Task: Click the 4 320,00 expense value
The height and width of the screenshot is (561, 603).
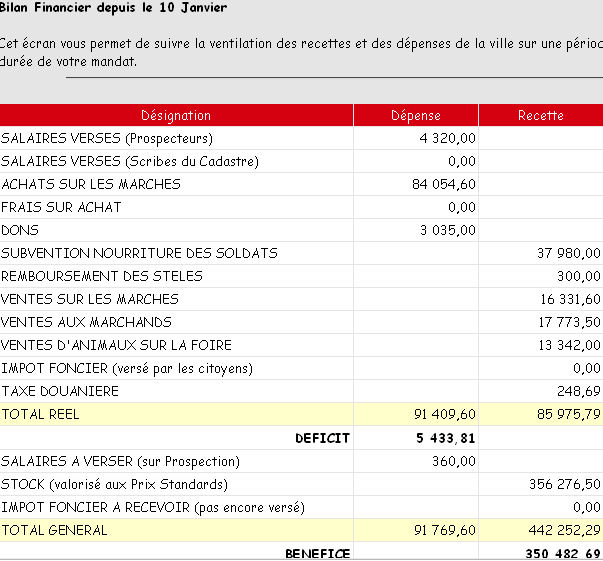Action: click(448, 138)
